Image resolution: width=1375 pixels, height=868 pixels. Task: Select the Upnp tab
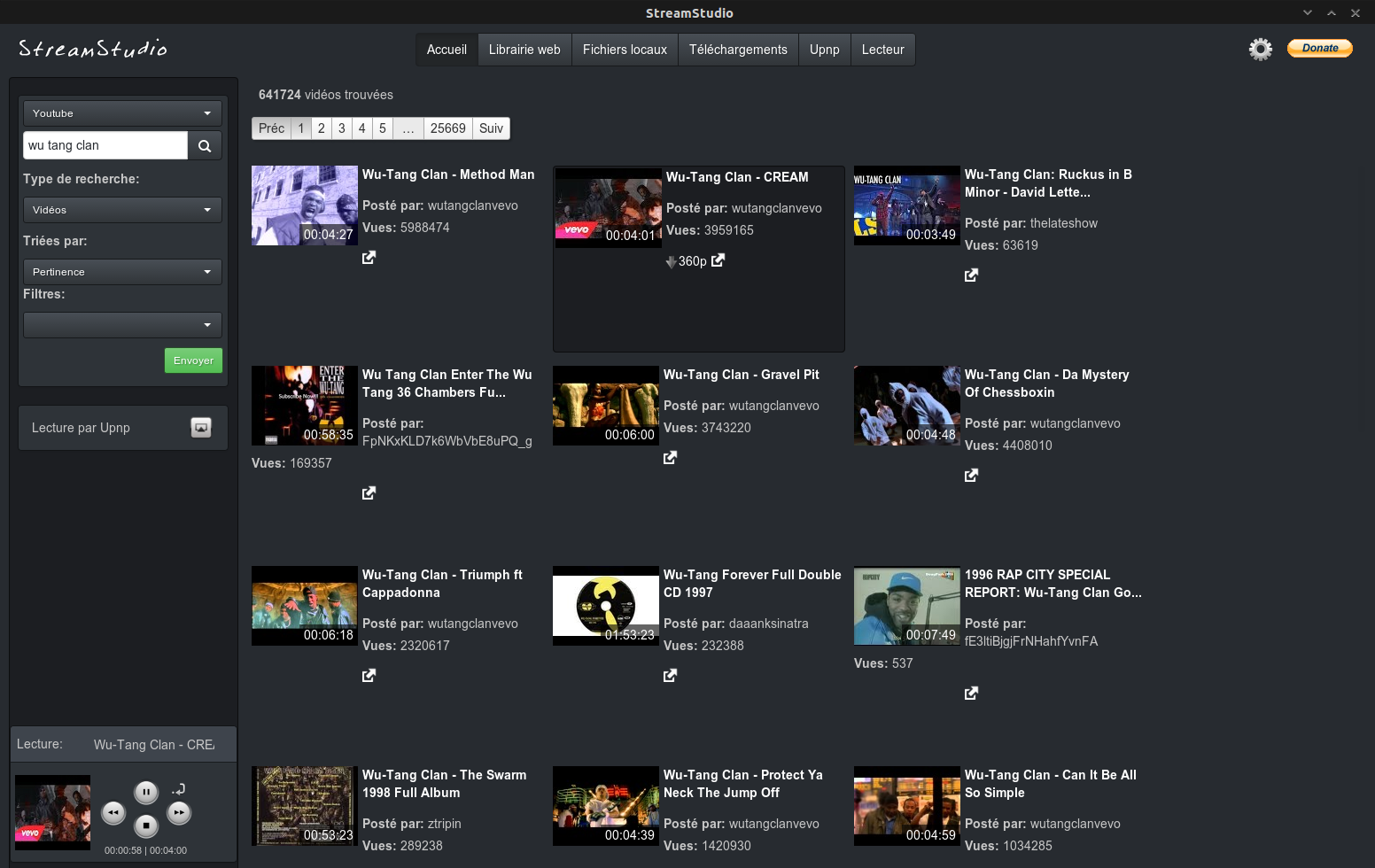pos(824,50)
